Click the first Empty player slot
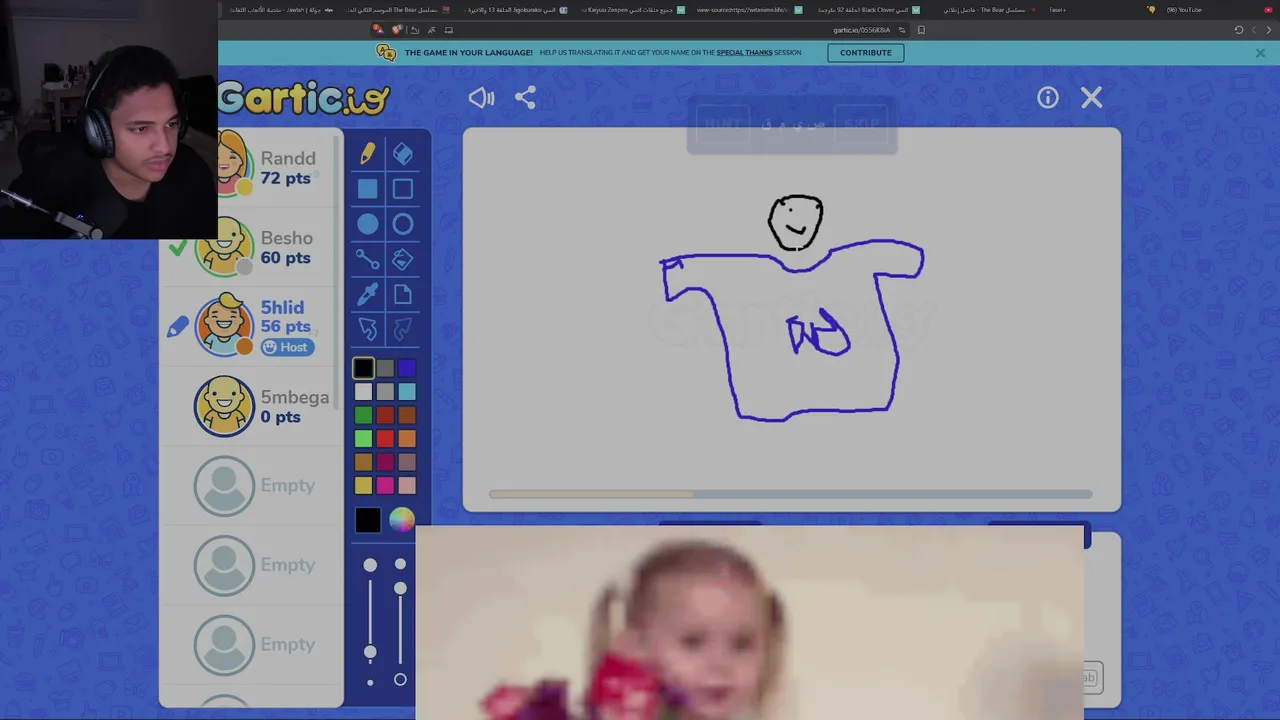Viewport: 1280px width, 720px height. point(254,485)
